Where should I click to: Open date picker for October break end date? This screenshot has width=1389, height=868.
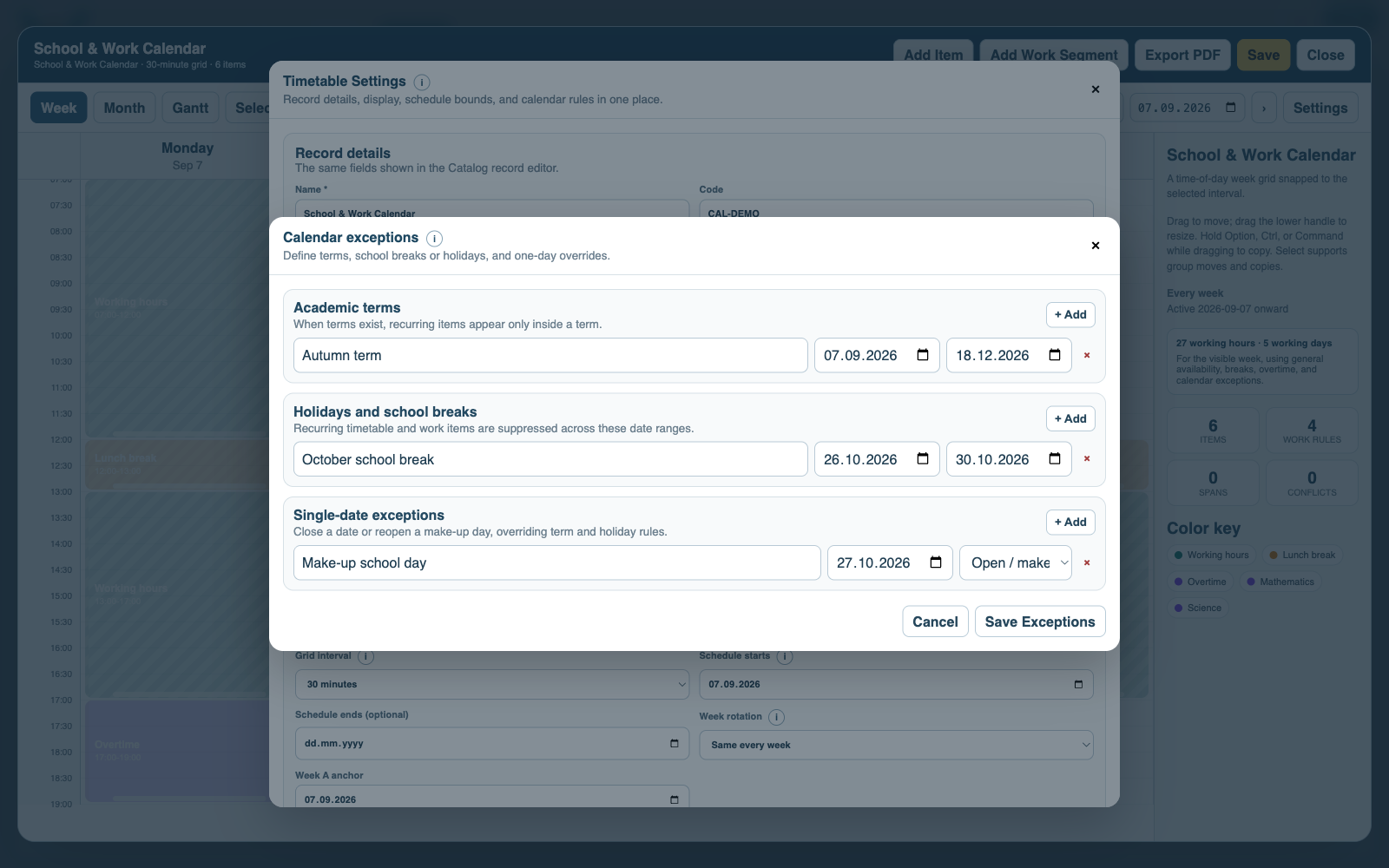pyautogui.click(x=1055, y=459)
